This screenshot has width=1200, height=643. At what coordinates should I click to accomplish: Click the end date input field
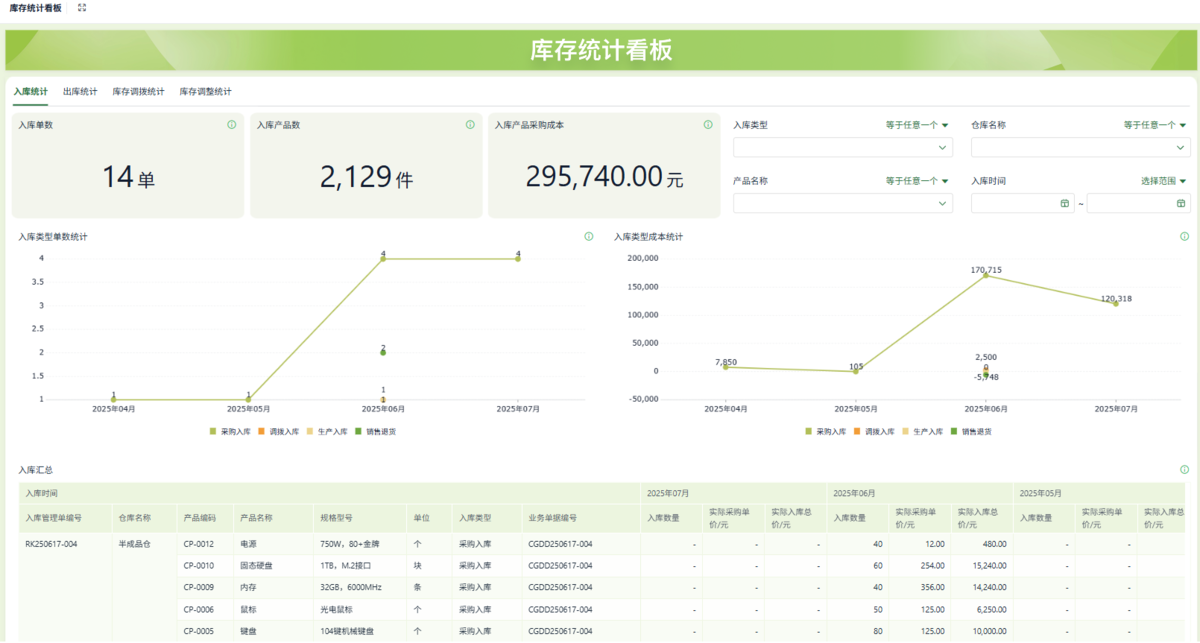point(1130,204)
